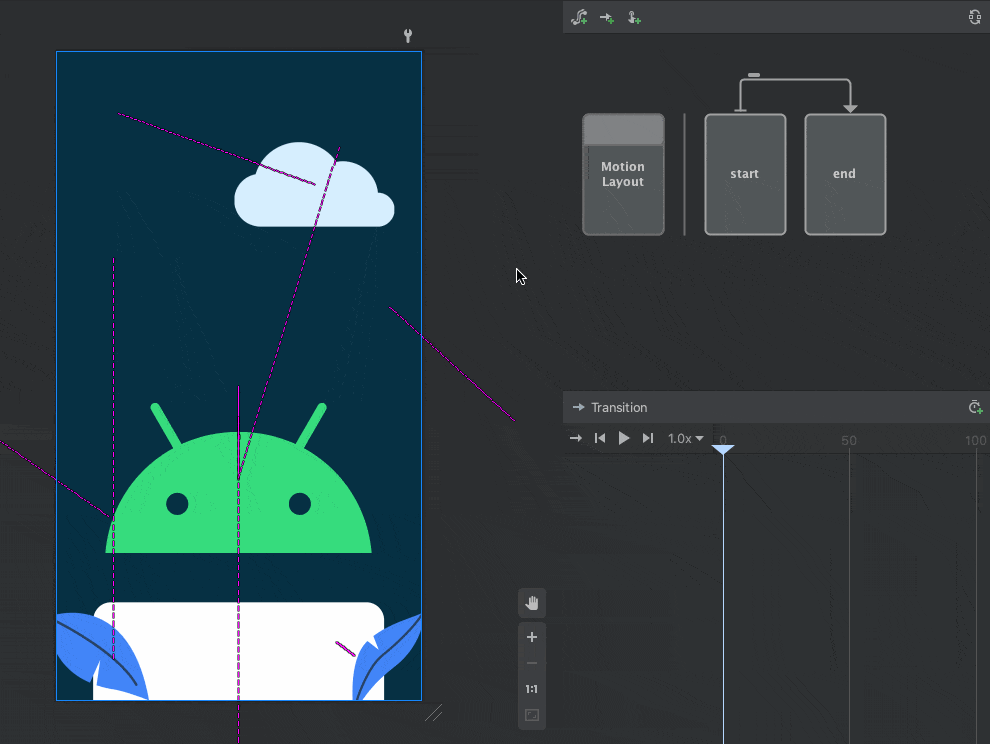990x744 pixels.
Task: Refresh the Motion Editor preview
Action: click(975, 17)
